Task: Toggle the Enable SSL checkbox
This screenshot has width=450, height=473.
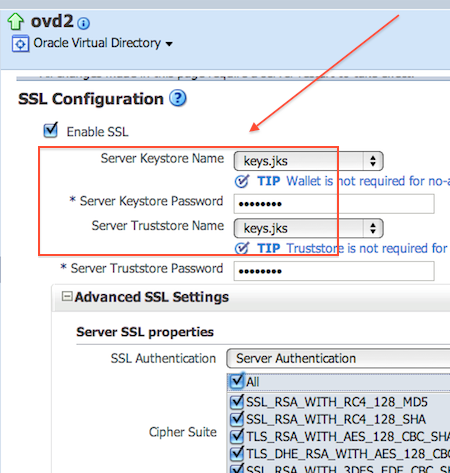Action: pos(51,130)
